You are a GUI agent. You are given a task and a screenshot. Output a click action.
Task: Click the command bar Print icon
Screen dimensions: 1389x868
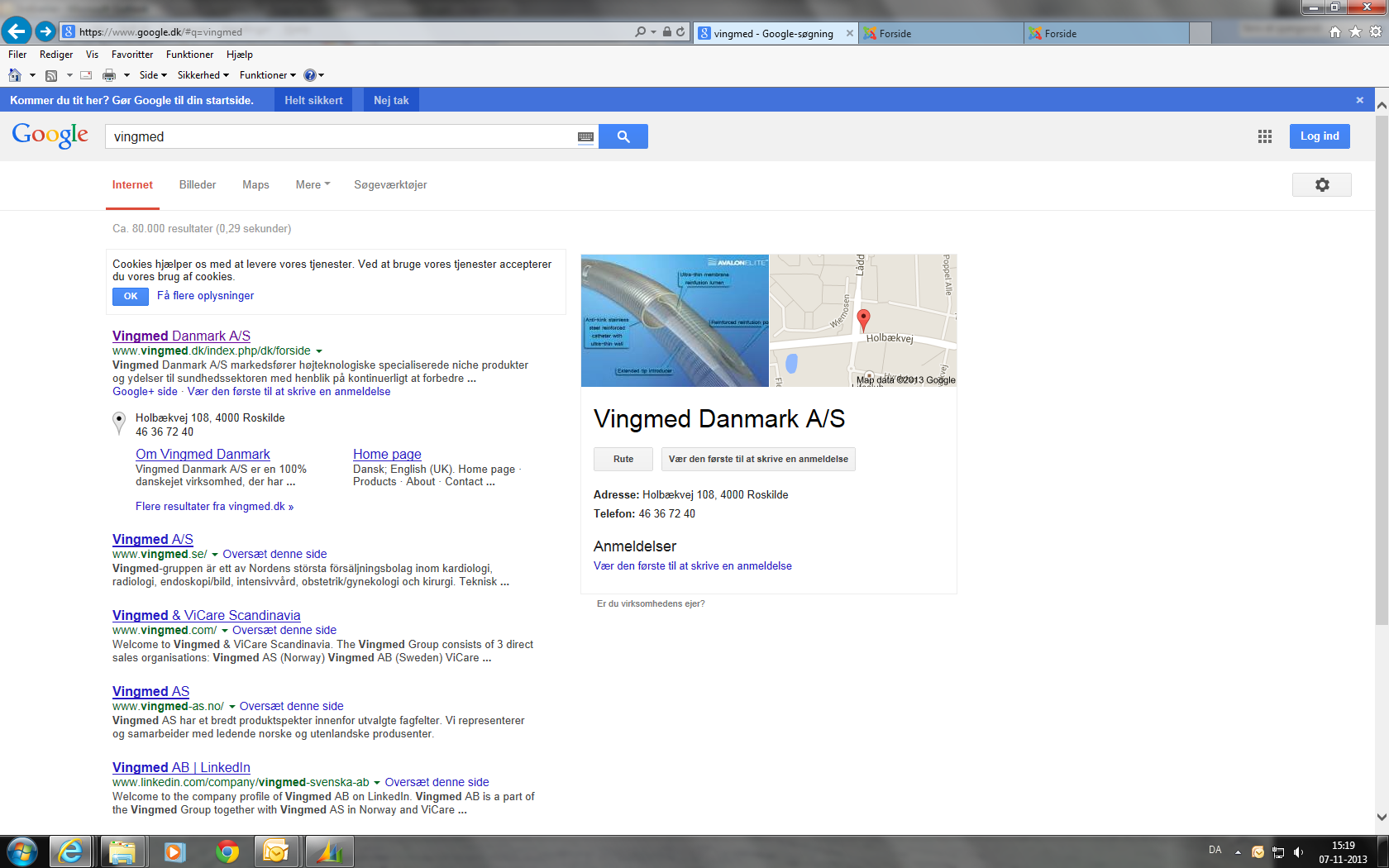(x=109, y=75)
